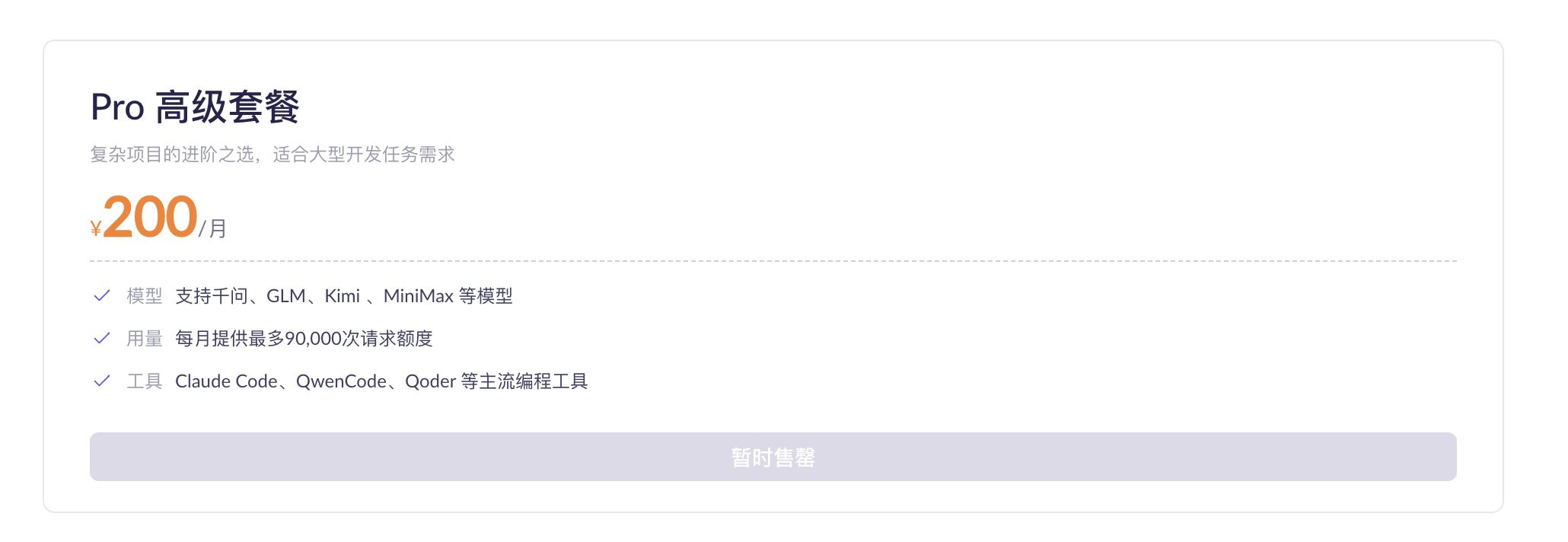The height and width of the screenshot is (542, 1568).
Task: Click the checkmark icon beside 工具
Action: tap(102, 381)
